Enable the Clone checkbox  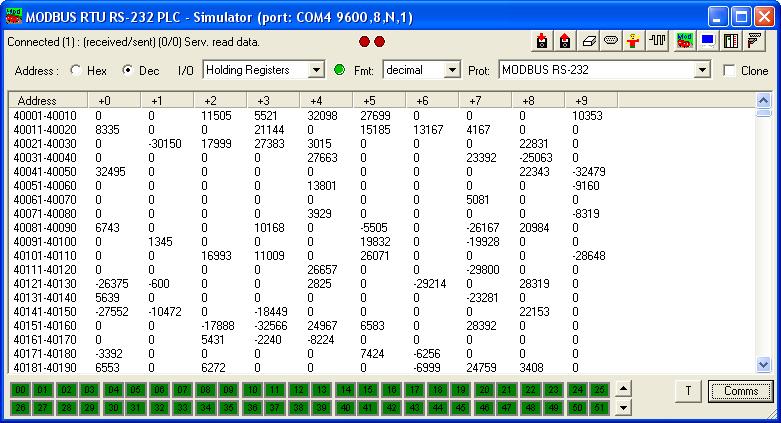(729, 71)
